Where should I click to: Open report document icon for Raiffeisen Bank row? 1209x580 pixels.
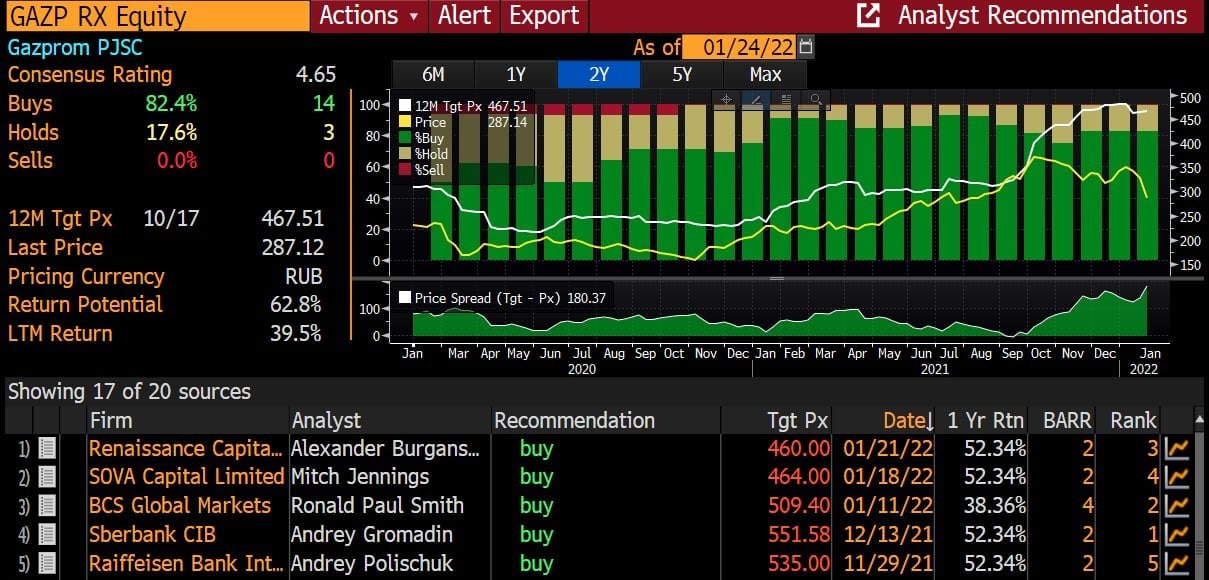[x=46, y=564]
